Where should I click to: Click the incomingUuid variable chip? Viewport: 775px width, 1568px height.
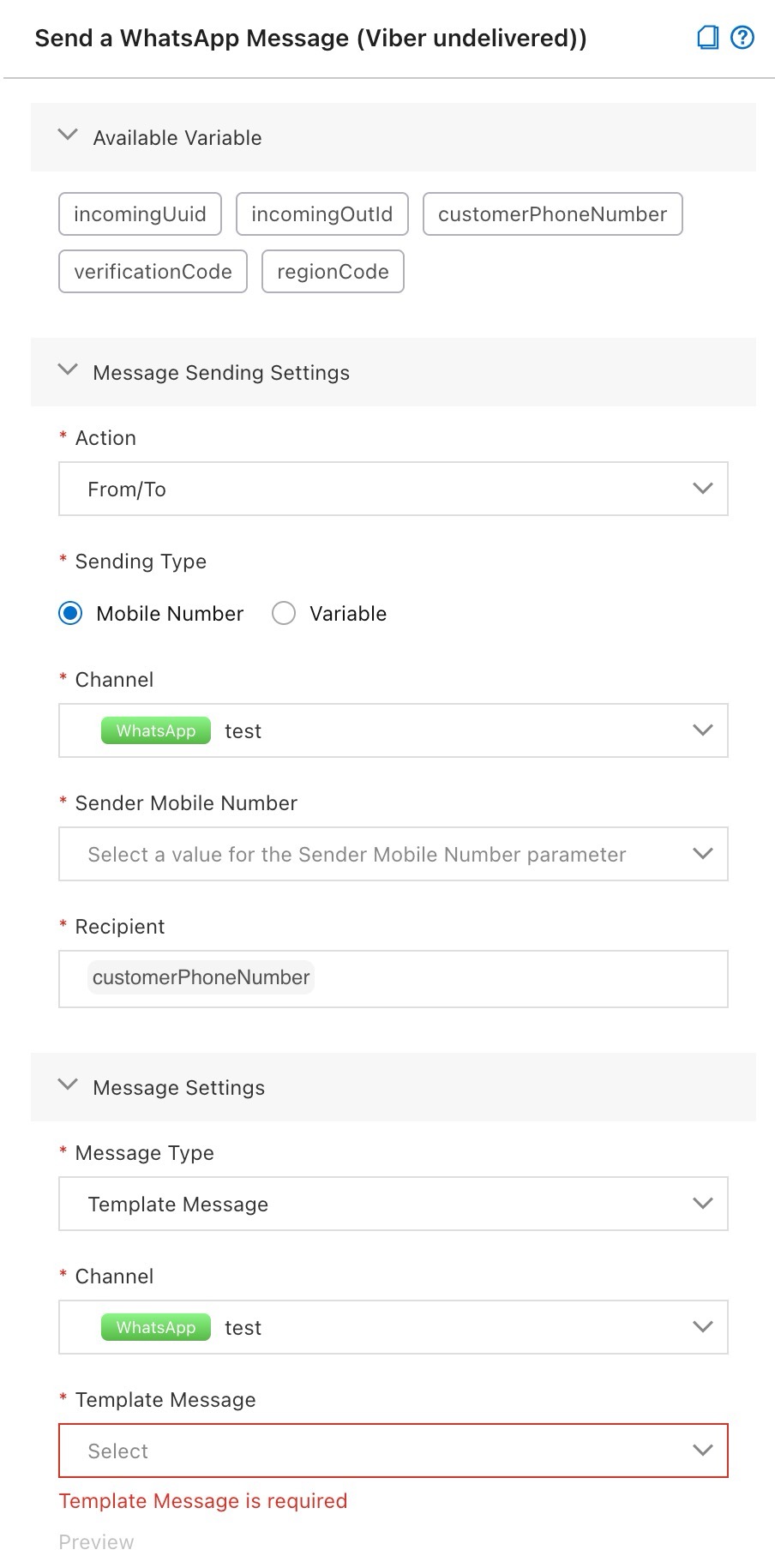pyautogui.click(x=140, y=214)
